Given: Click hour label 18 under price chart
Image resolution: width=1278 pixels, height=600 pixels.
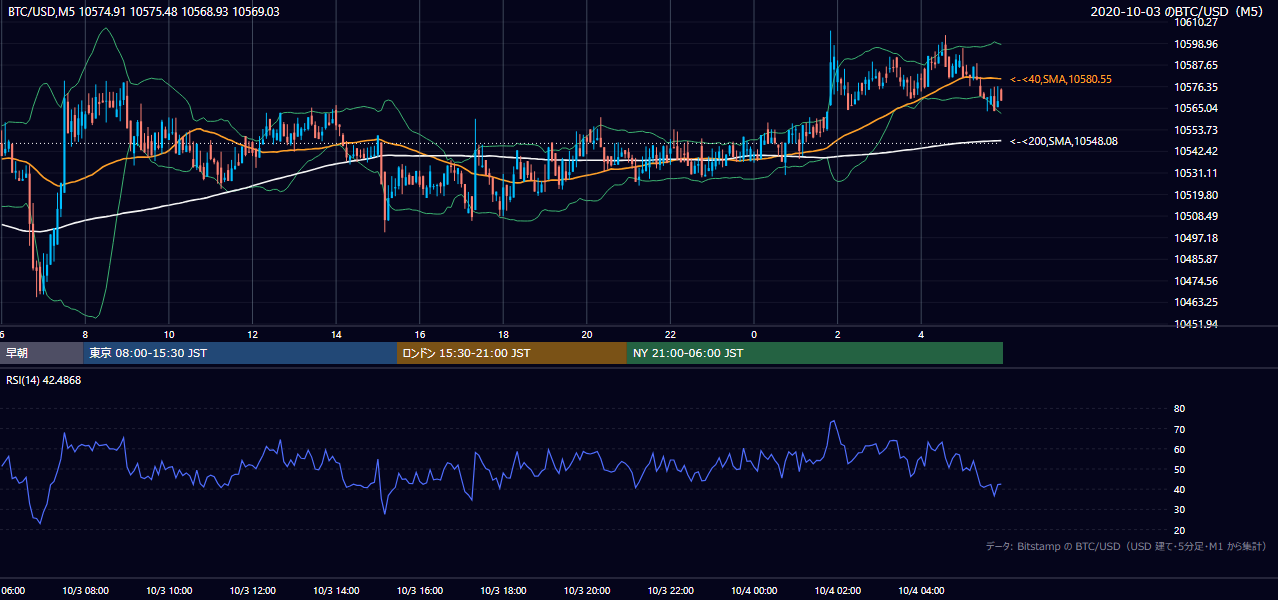Looking at the screenshot, I should [504, 334].
